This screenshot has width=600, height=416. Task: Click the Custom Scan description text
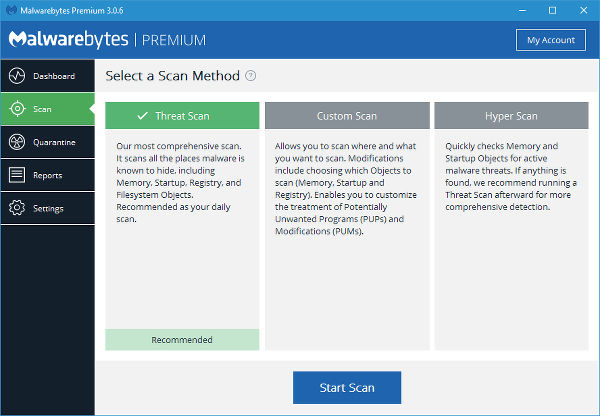[x=346, y=189]
